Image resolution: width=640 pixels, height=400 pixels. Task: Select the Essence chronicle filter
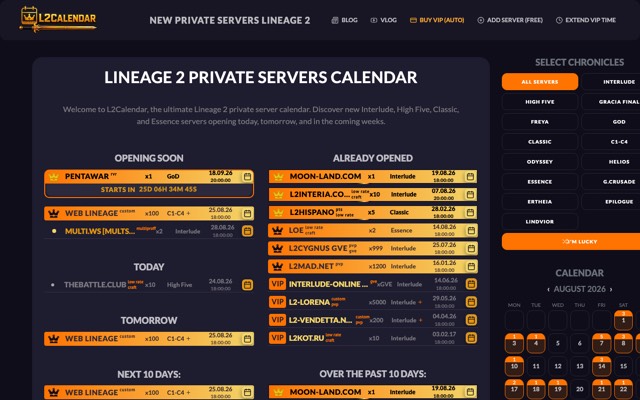540,182
